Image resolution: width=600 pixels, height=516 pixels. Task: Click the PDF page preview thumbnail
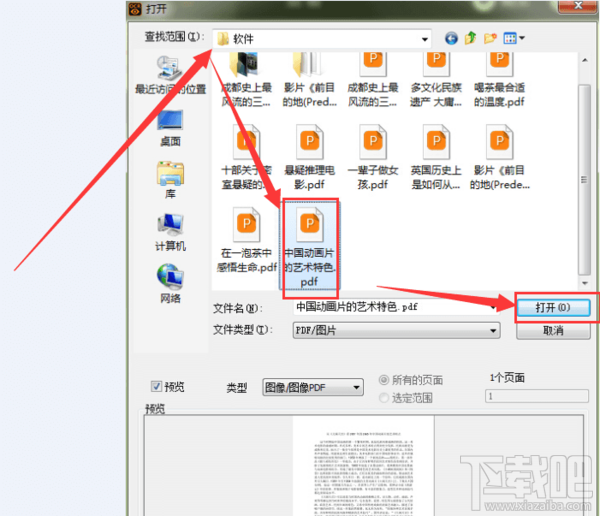click(363, 466)
